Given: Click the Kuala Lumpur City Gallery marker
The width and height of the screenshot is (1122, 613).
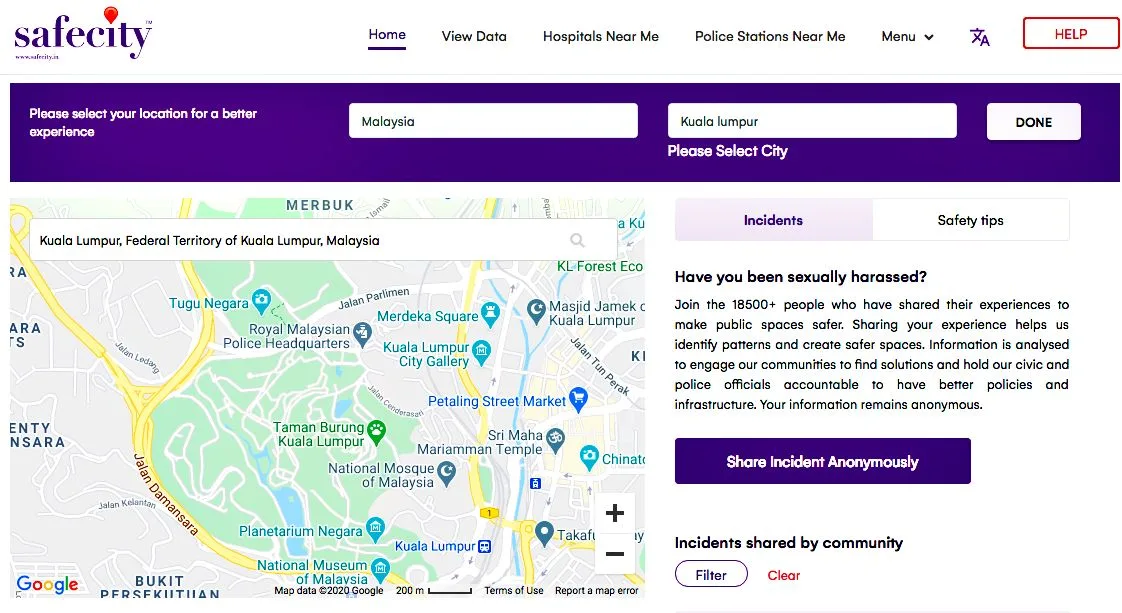Looking at the screenshot, I should pyautogui.click(x=482, y=350).
